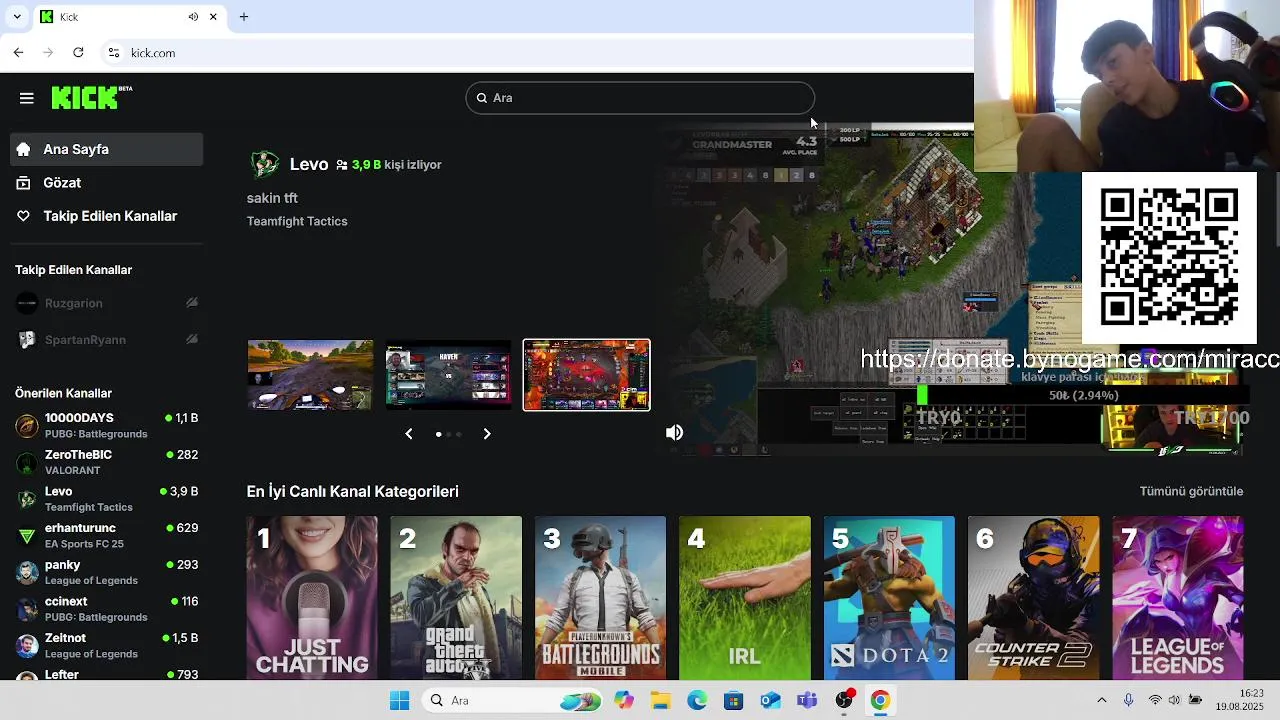Open Grand Theft Auto V category card
The height and width of the screenshot is (720, 1280).
click(456, 598)
